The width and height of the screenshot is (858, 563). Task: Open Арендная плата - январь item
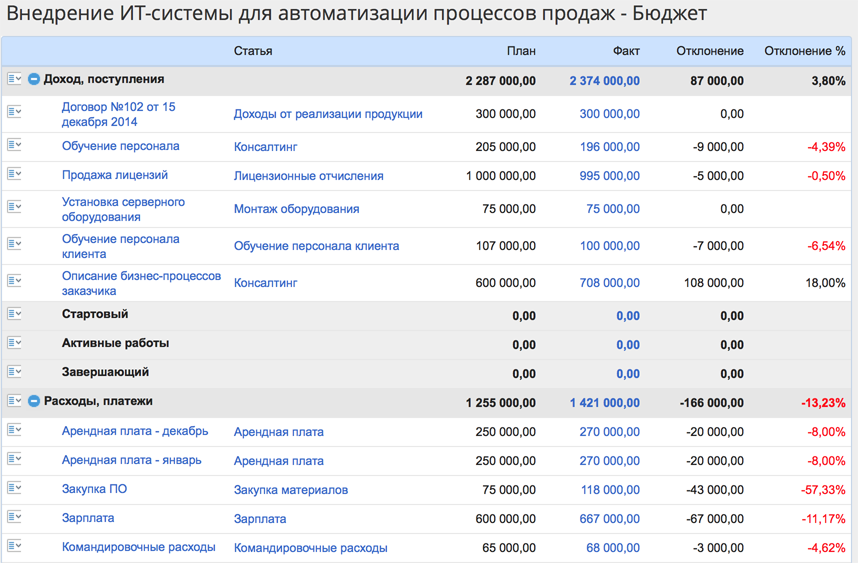click(131, 460)
